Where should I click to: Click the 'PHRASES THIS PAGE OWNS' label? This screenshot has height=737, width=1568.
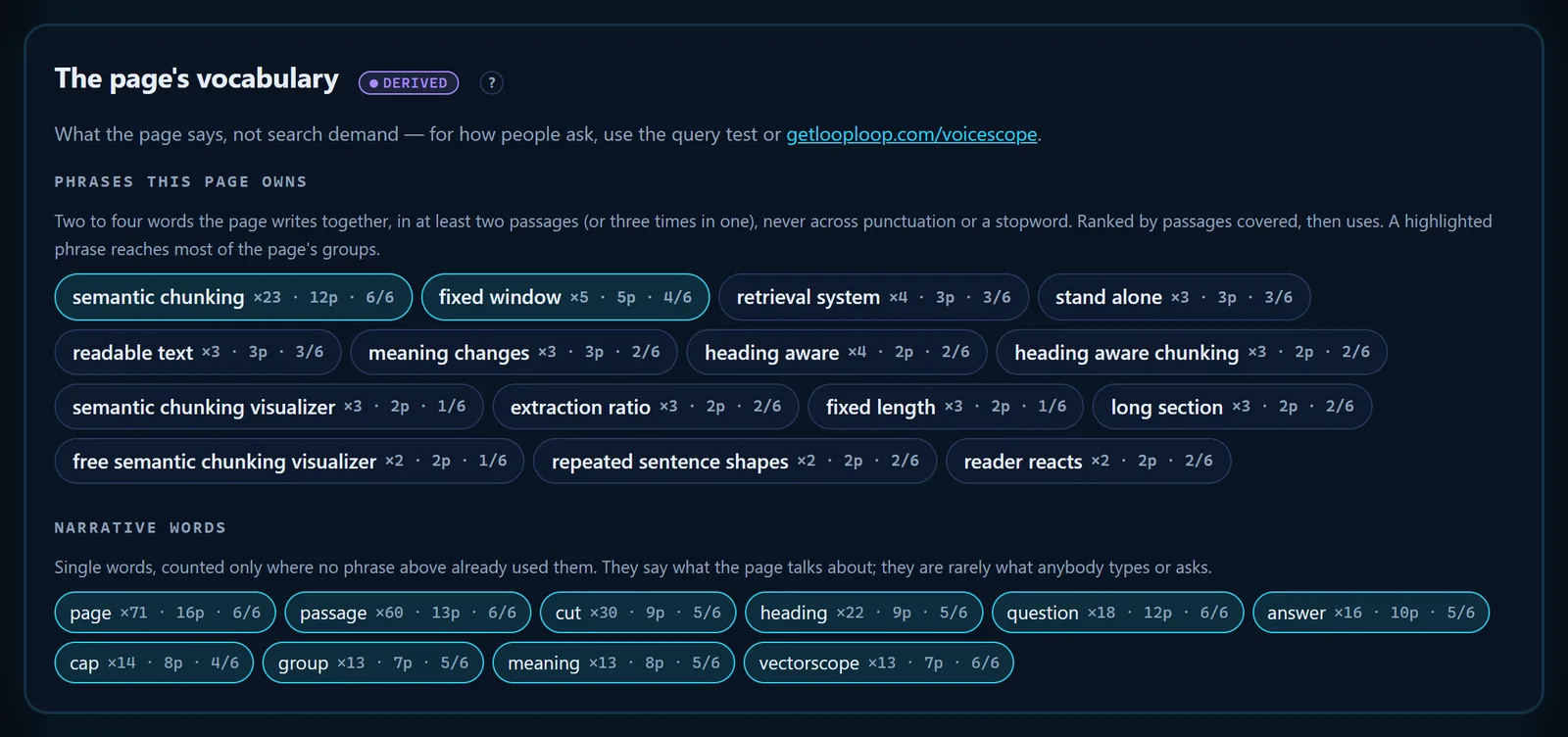tap(181, 182)
